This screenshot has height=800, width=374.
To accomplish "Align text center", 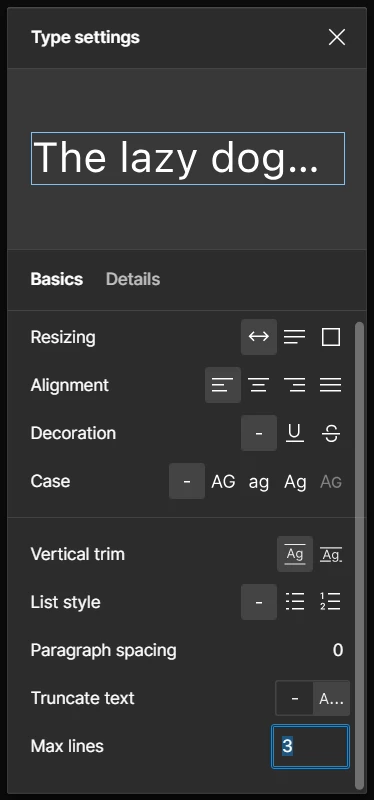I will [259, 385].
